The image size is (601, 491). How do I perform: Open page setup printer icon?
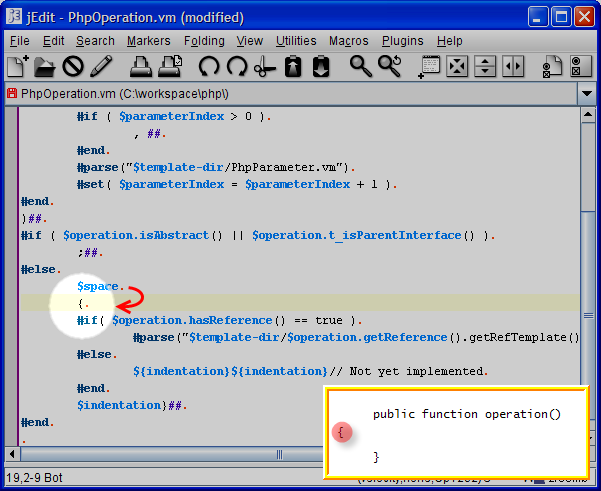[x=170, y=67]
